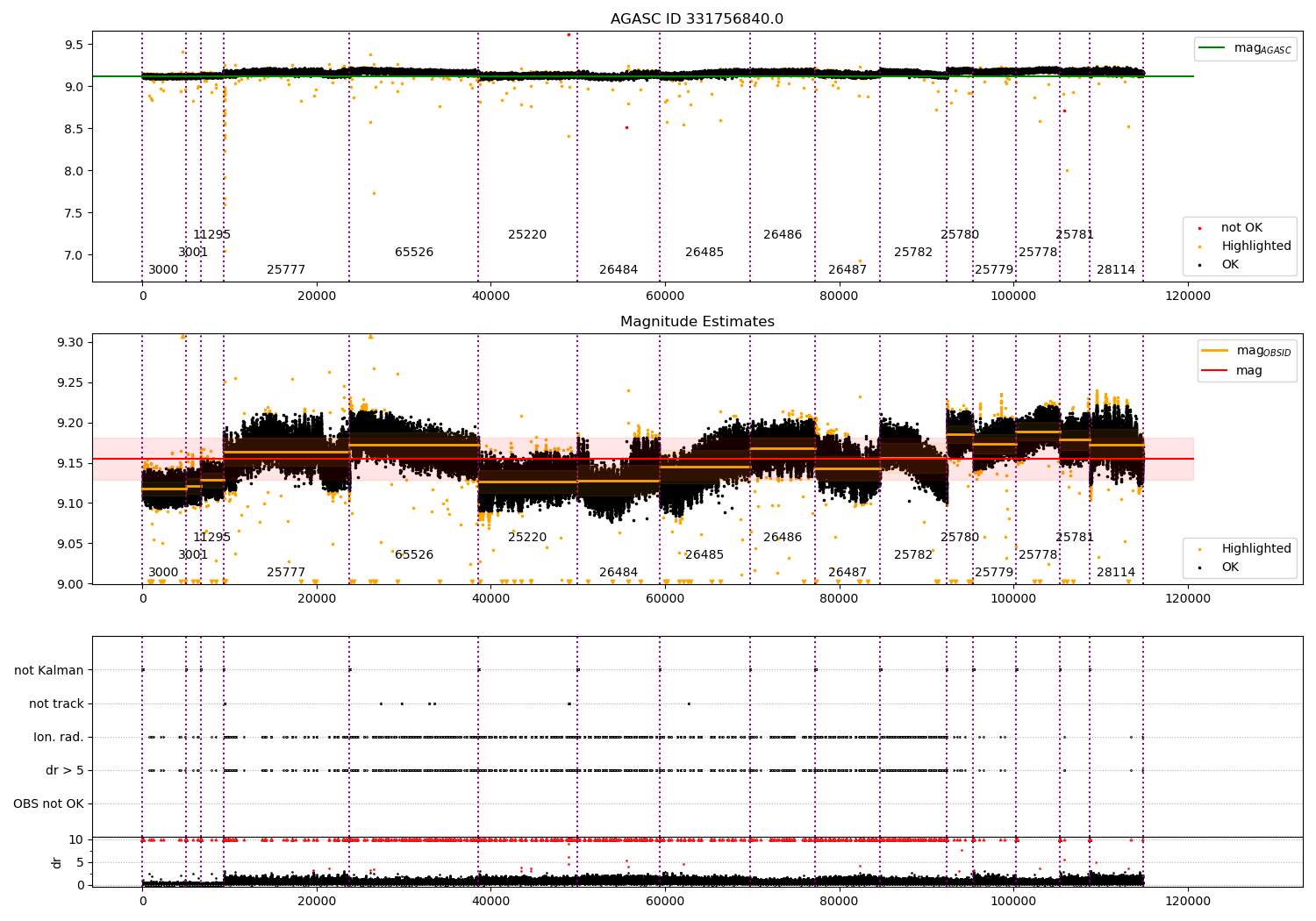Select 'Highlighted' legend entry in Magnitude Estimates plot

pos(1247,549)
